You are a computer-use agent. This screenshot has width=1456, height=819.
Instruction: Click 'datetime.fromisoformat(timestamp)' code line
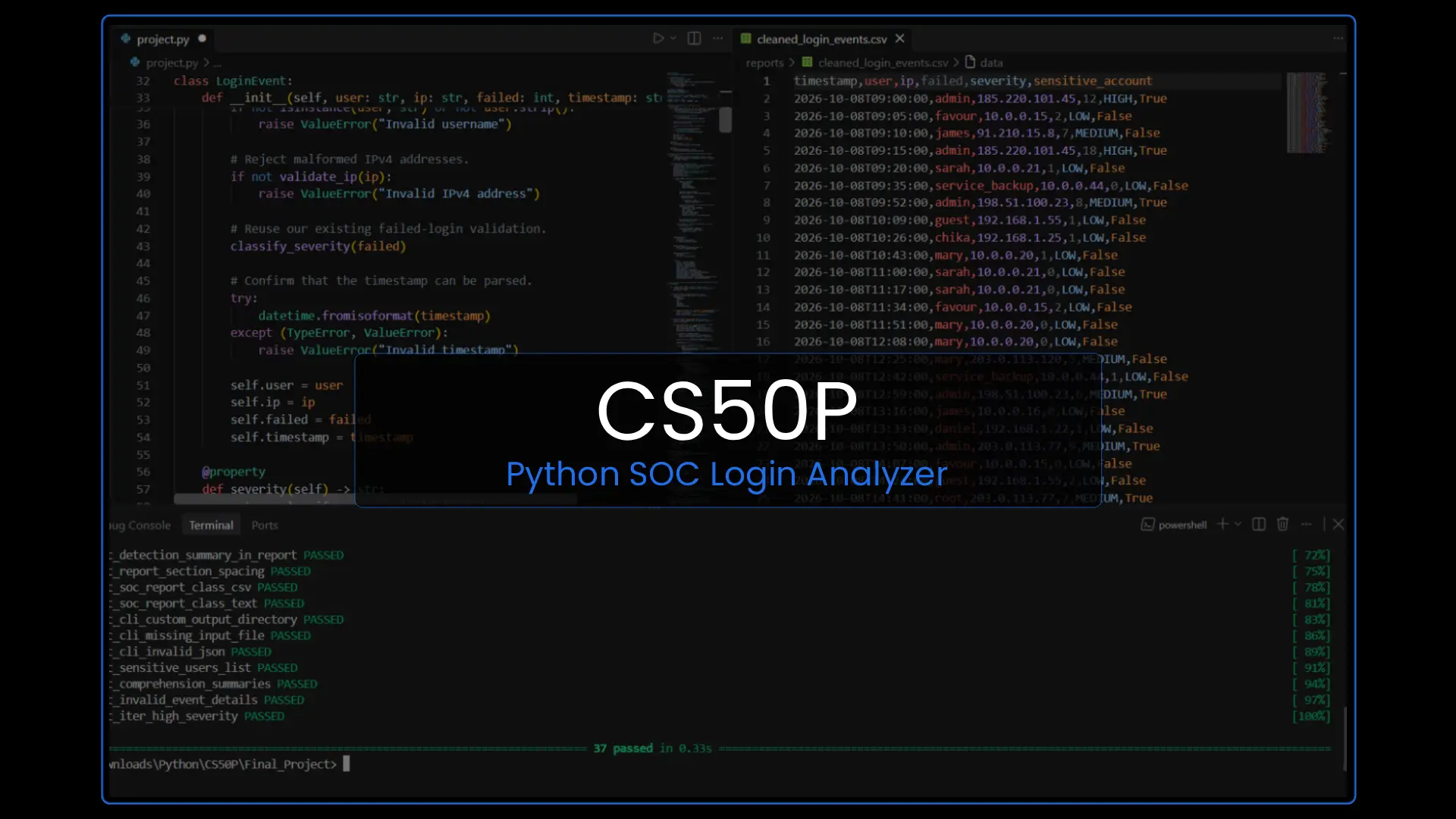pyautogui.click(x=374, y=315)
